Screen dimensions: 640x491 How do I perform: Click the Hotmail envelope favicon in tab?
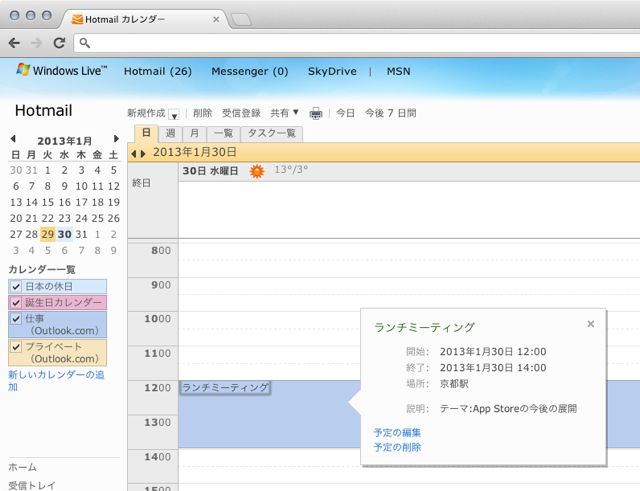pos(77,19)
